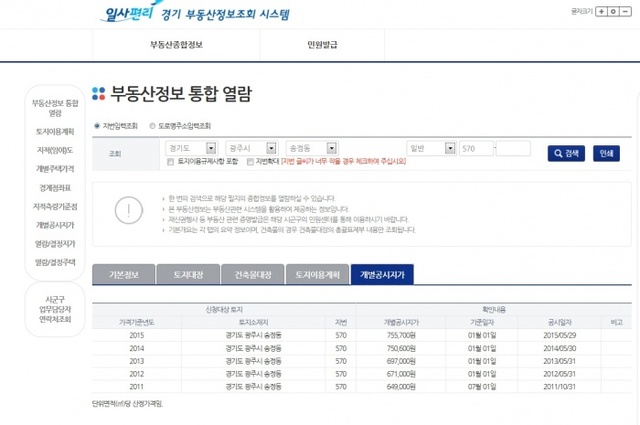This screenshot has height=425, width=640.
Task: Switch to the 토지대장 tab
Action: point(188,274)
